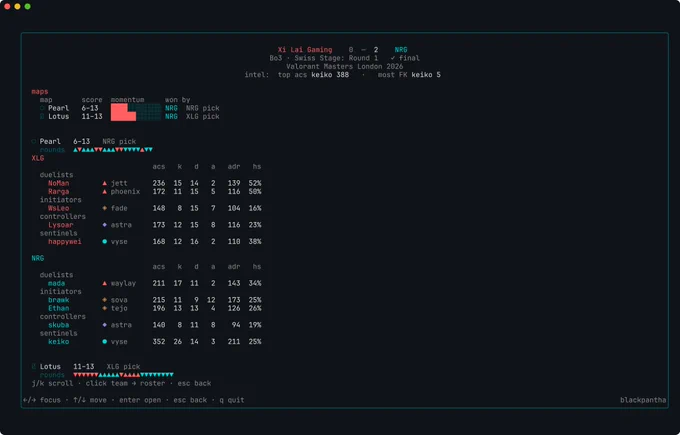Select player Lysoar
680x435 pixels.
point(61,225)
